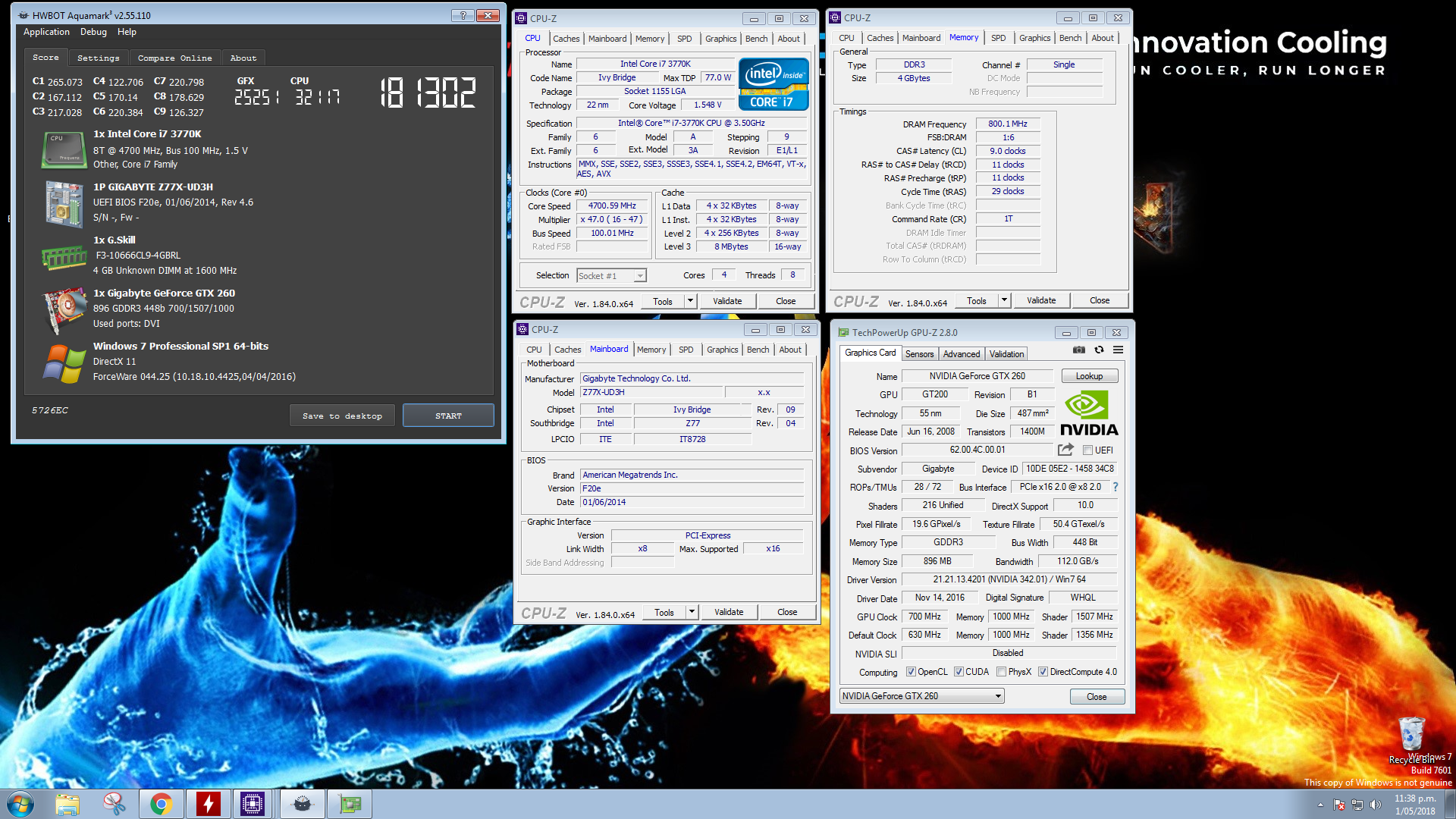Open the Recycle Bin desktop icon
1456x819 pixels.
1411,739
